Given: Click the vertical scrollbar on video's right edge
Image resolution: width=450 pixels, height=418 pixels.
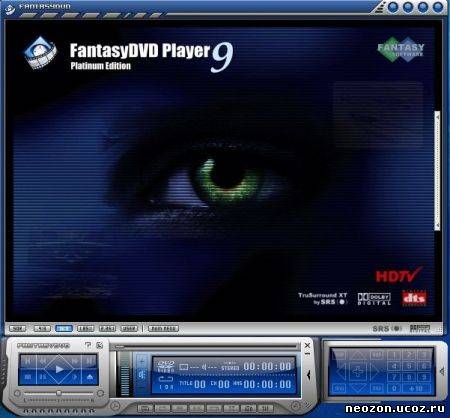Looking at the screenshot, I should pos(437,171).
